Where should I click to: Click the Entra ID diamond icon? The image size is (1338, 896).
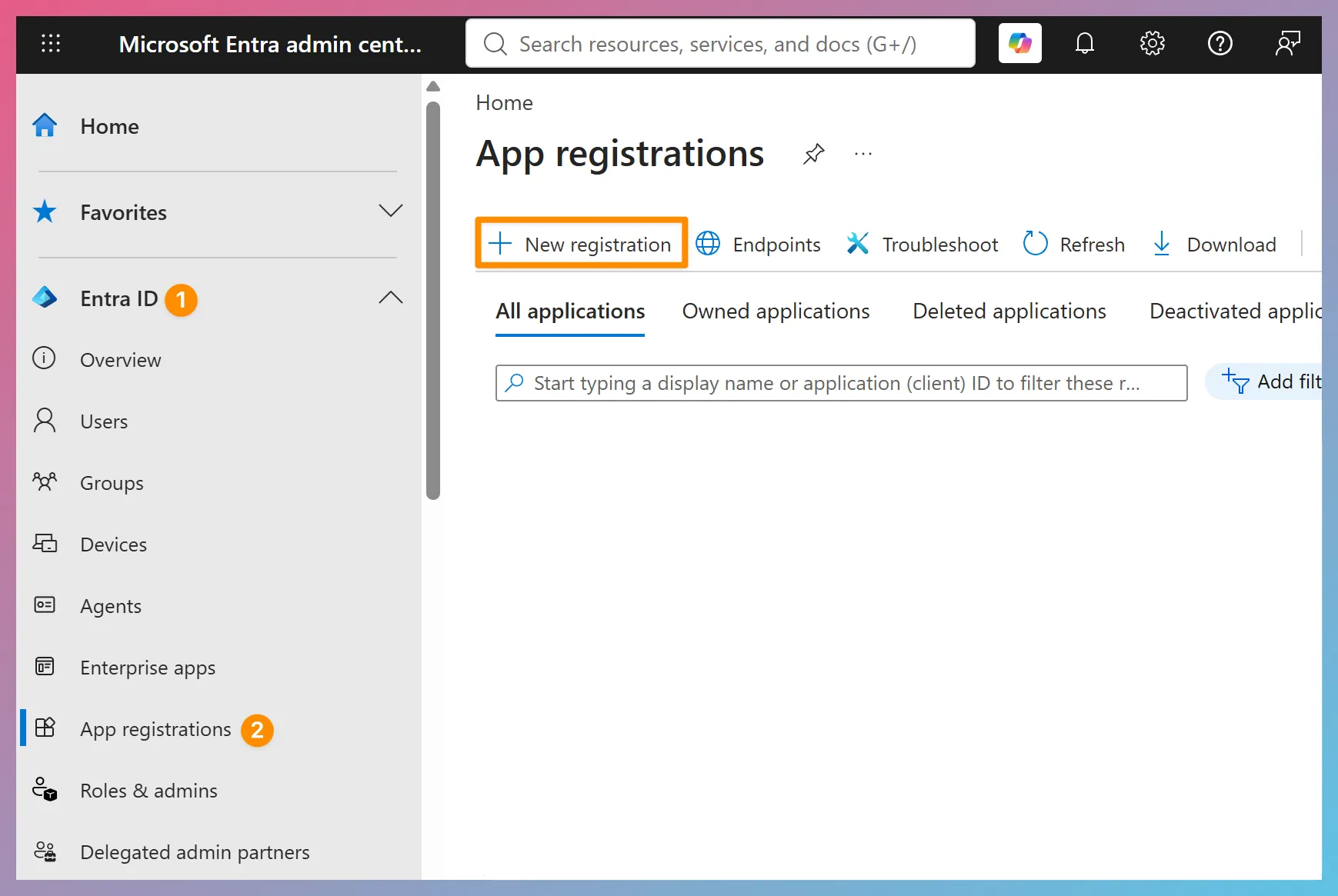point(45,298)
